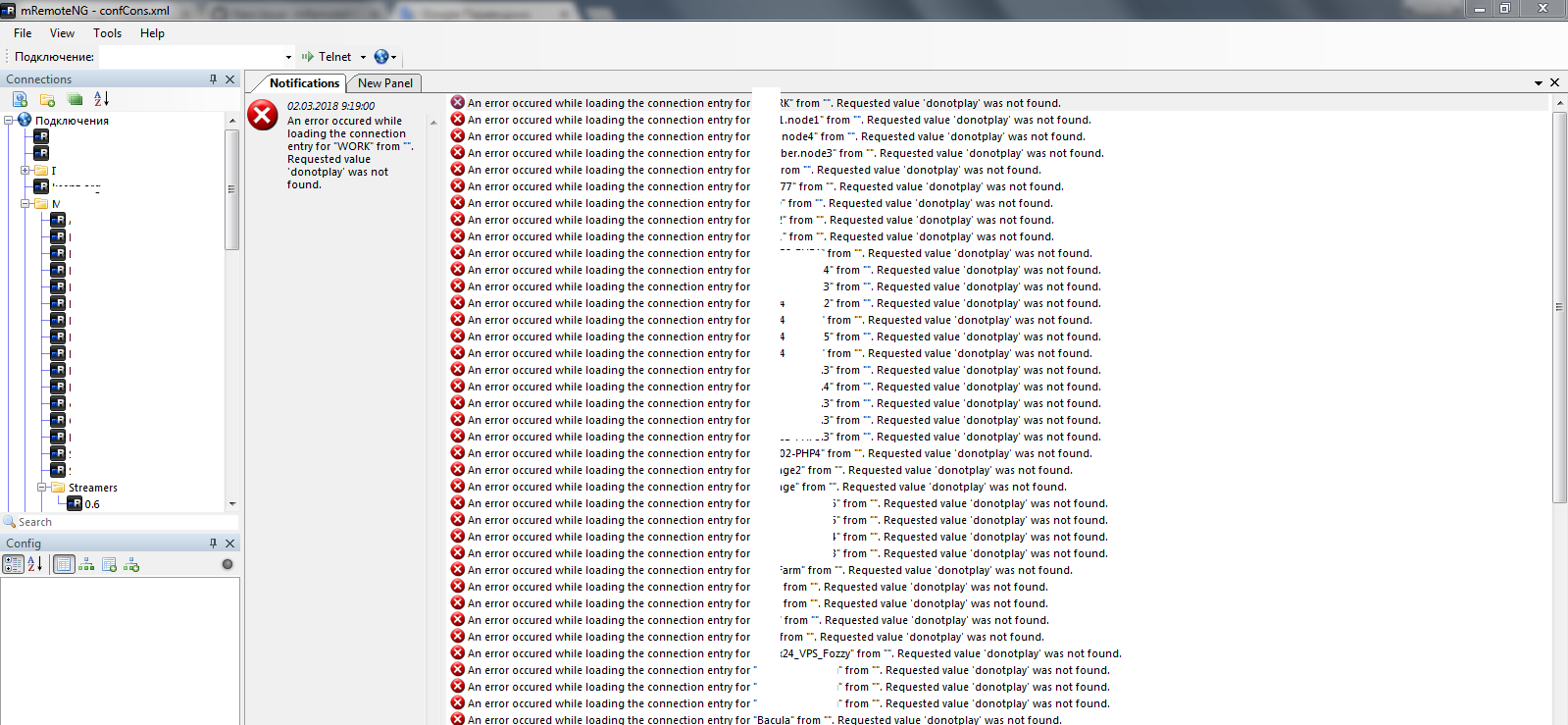Image resolution: width=1568 pixels, height=725 pixels.
Task: Open the Tools menu
Action: point(108,33)
